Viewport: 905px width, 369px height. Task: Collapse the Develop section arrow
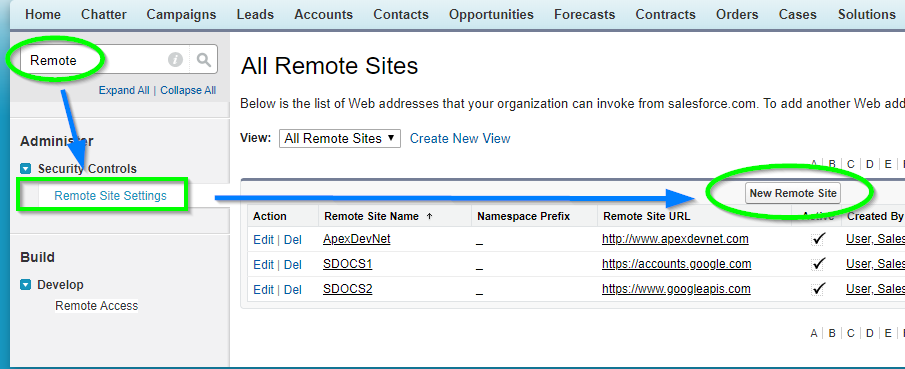coord(25,285)
